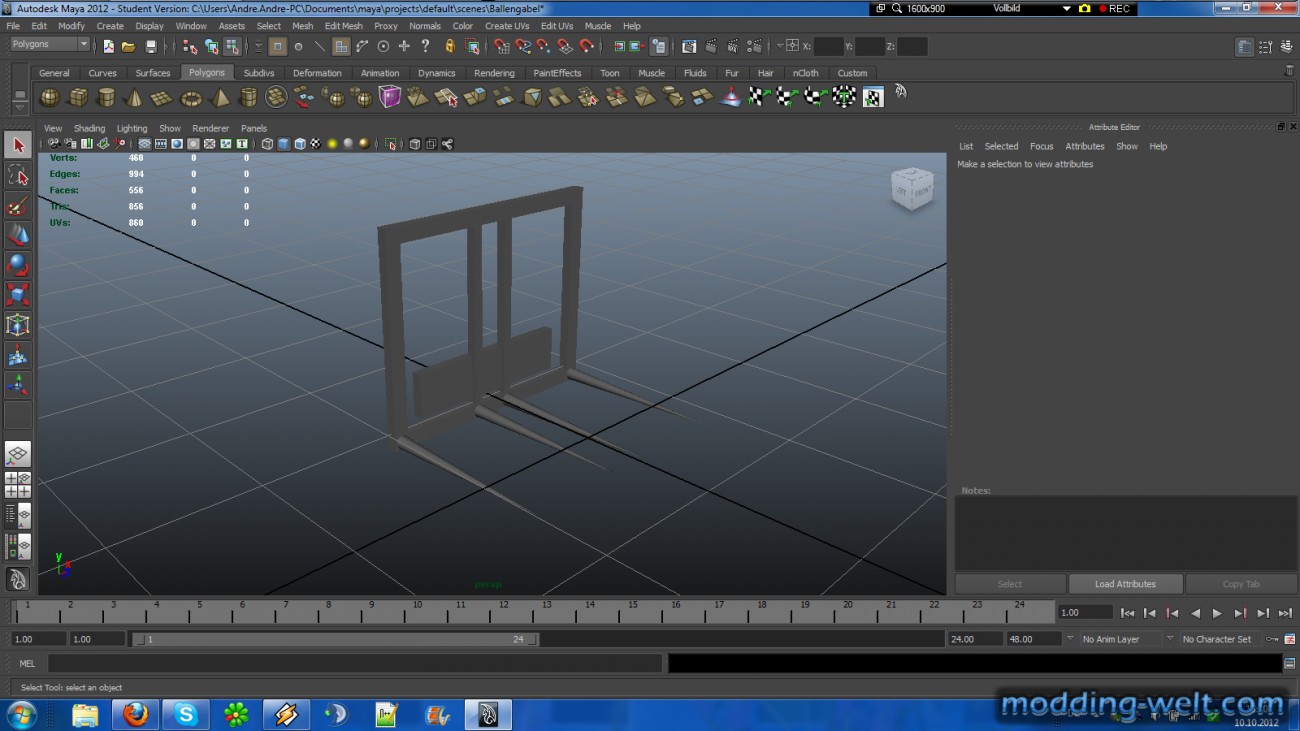Create a polygon cube from the shelf
The image size is (1300, 731).
coord(77,97)
